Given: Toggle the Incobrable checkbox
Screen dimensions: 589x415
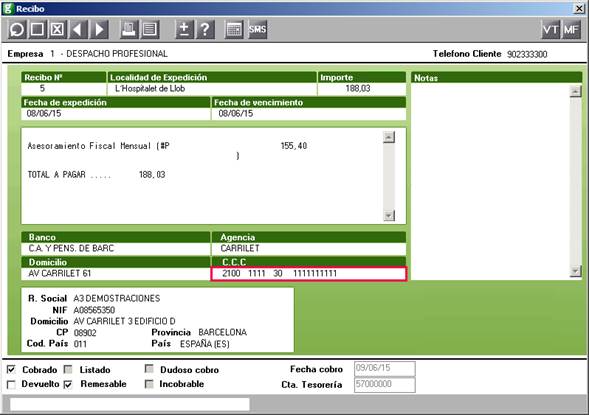Looking at the screenshot, I should click(149, 384).
